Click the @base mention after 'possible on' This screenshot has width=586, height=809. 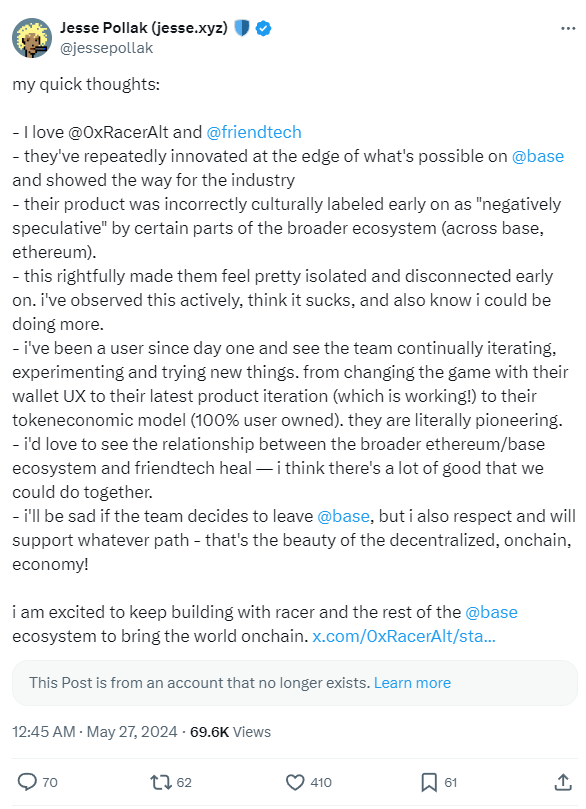pos(538,156)
